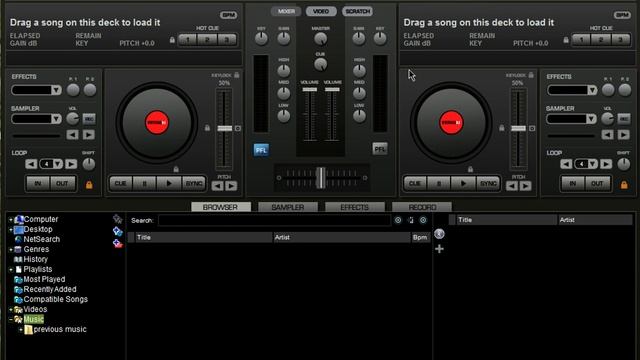Toggle right deck keylock padlock
The width and height of the screenshot is (640, 360).
click(531, 75)
